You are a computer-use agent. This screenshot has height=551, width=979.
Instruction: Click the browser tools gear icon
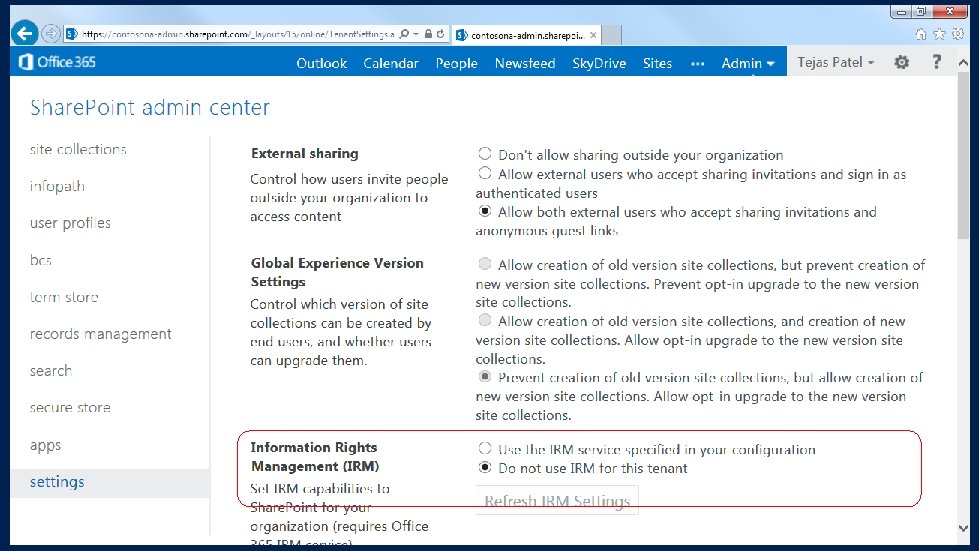(958, 34)
